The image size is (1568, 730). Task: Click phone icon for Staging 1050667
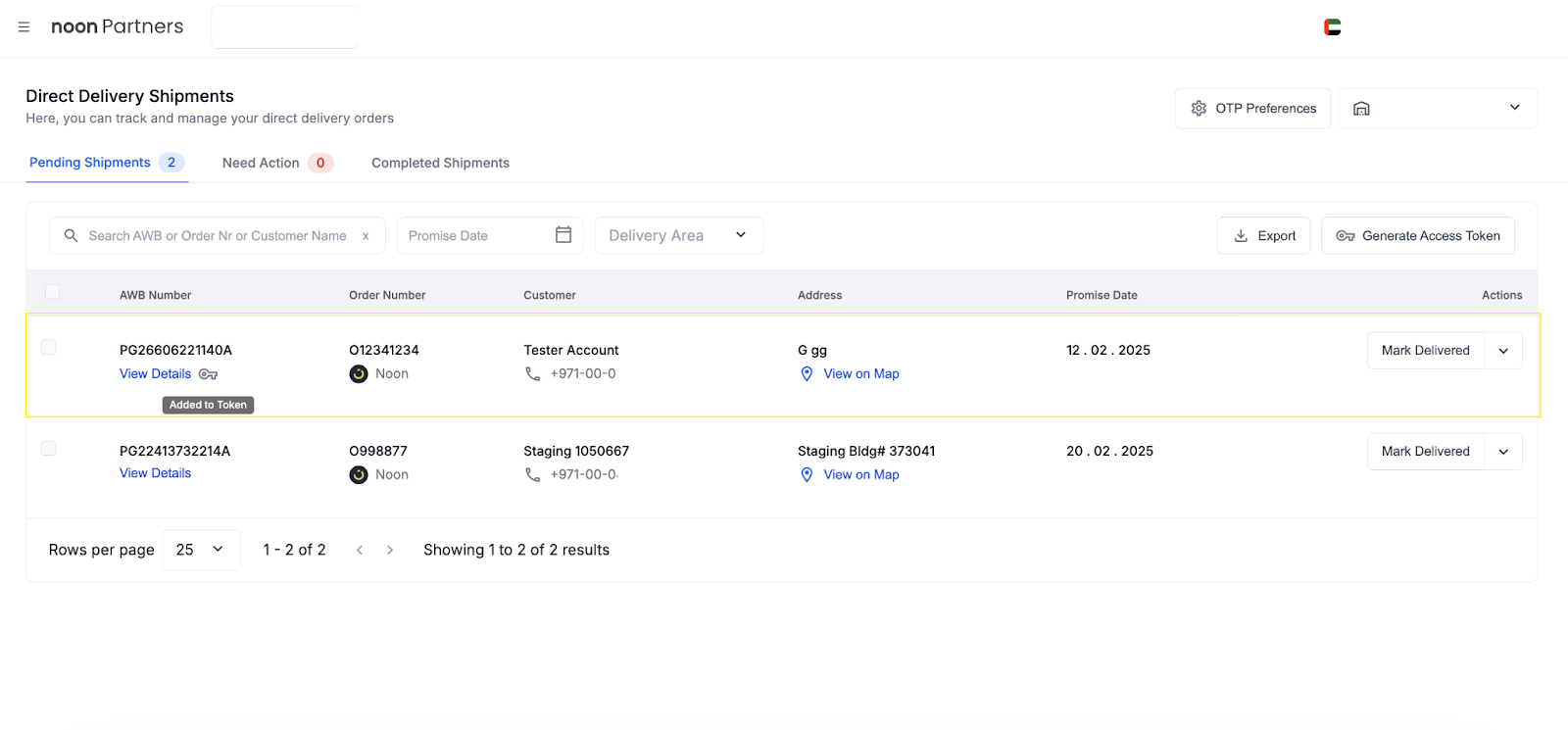pos(532,475)
